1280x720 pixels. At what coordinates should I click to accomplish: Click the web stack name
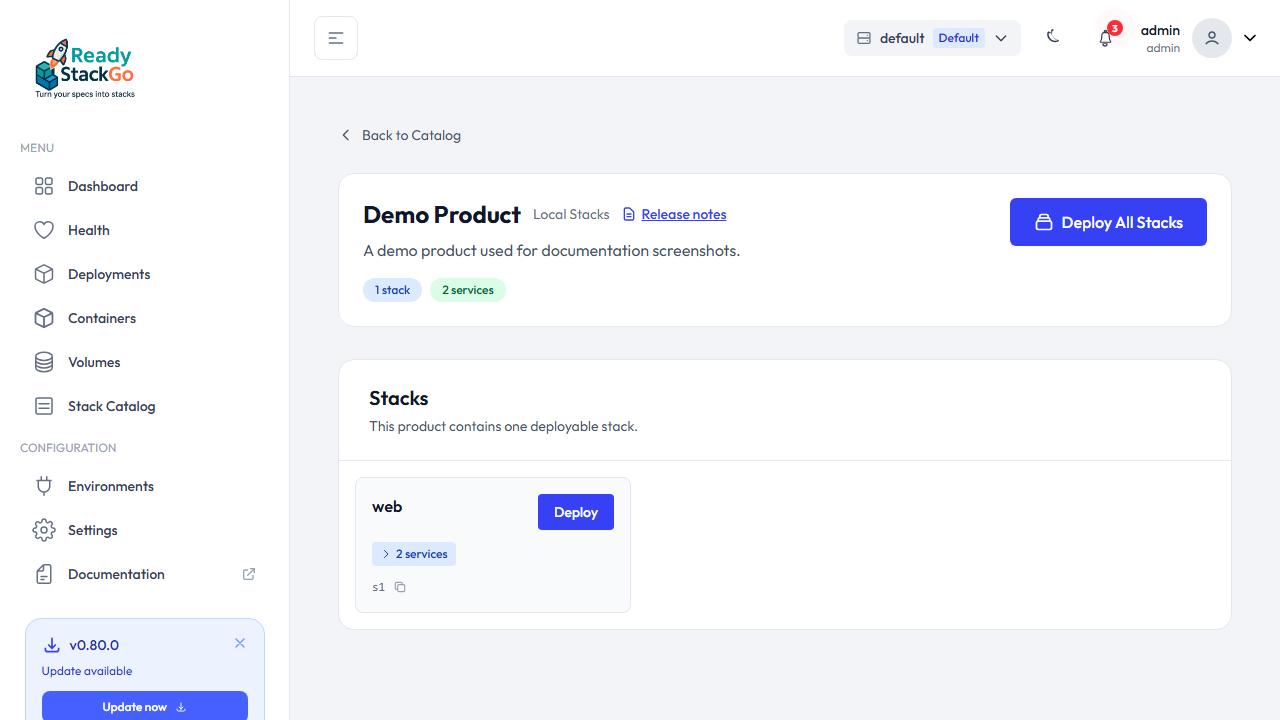[x=387, y=507]
